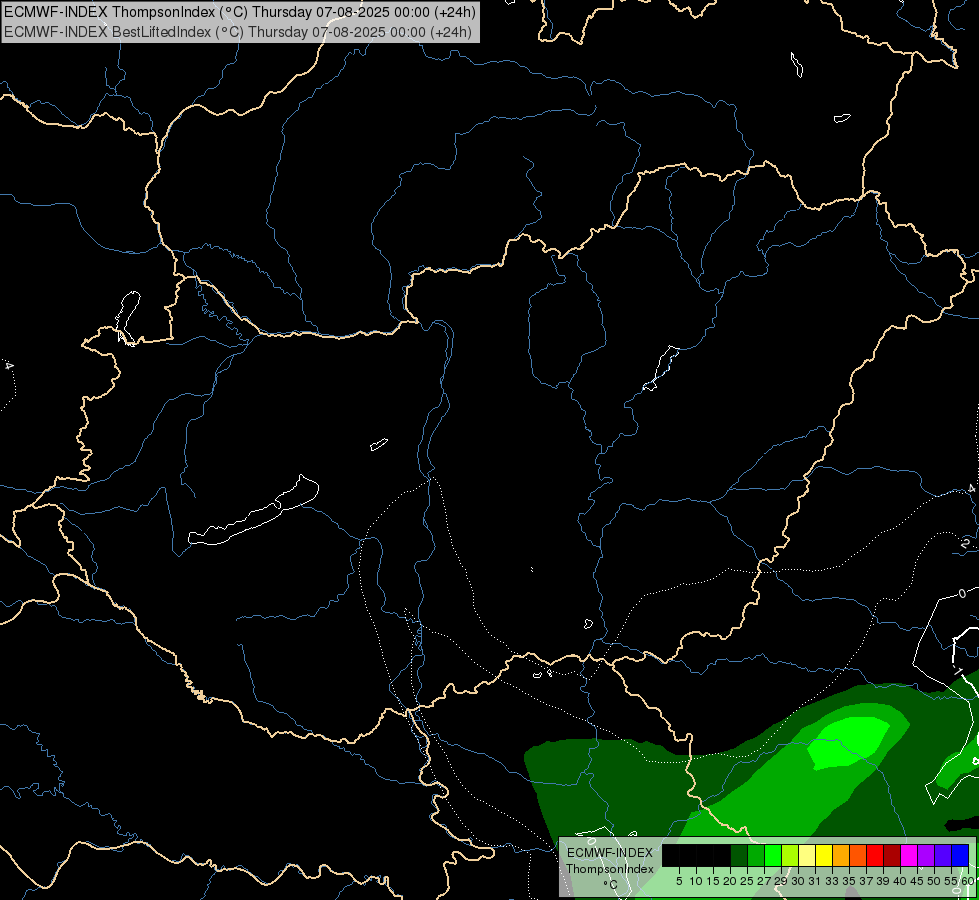This screenshot has height=900, width=979.
Task: Select the bright green 27–29 legend swatch
Action: 773,855
